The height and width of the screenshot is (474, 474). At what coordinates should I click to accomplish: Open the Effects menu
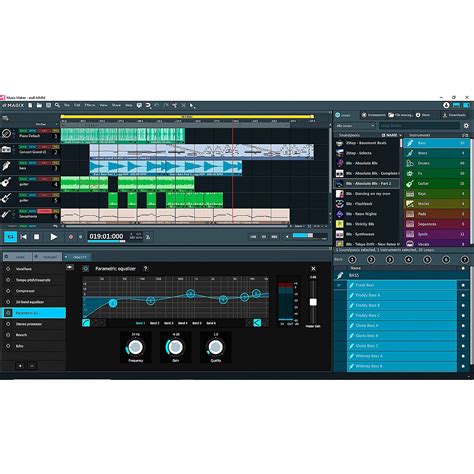tap(90, 105)
